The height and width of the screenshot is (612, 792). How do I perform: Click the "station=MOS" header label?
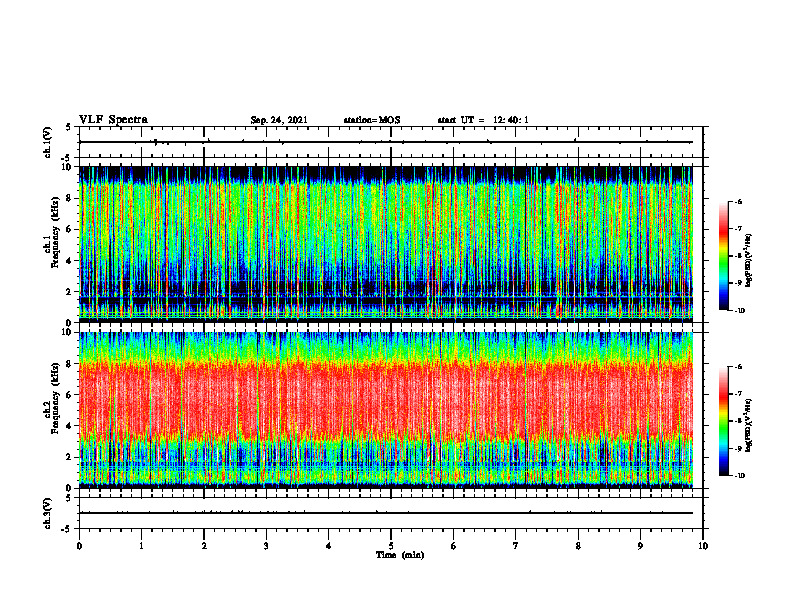pyautogui.click(x=372, y=120)
